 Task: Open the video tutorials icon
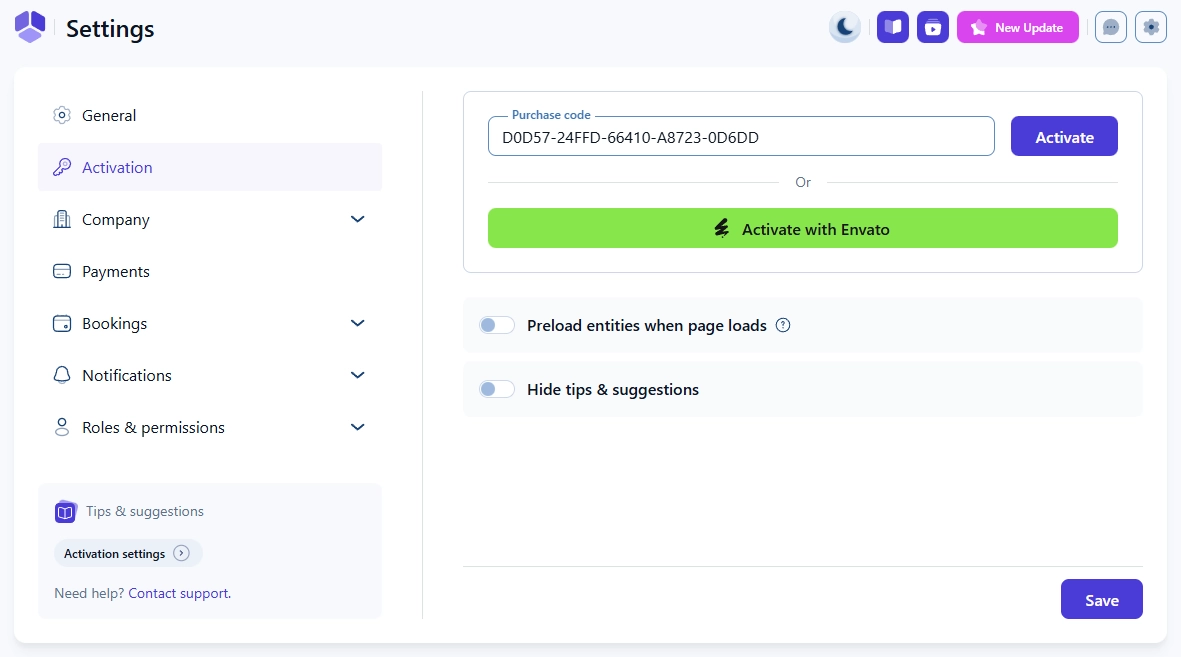[x=933, y=27]
